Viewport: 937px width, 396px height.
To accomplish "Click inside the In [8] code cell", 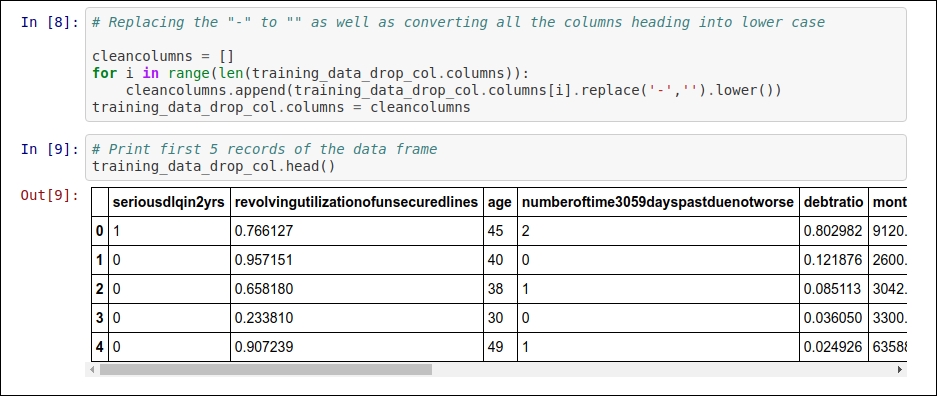I will pos(496,65).
